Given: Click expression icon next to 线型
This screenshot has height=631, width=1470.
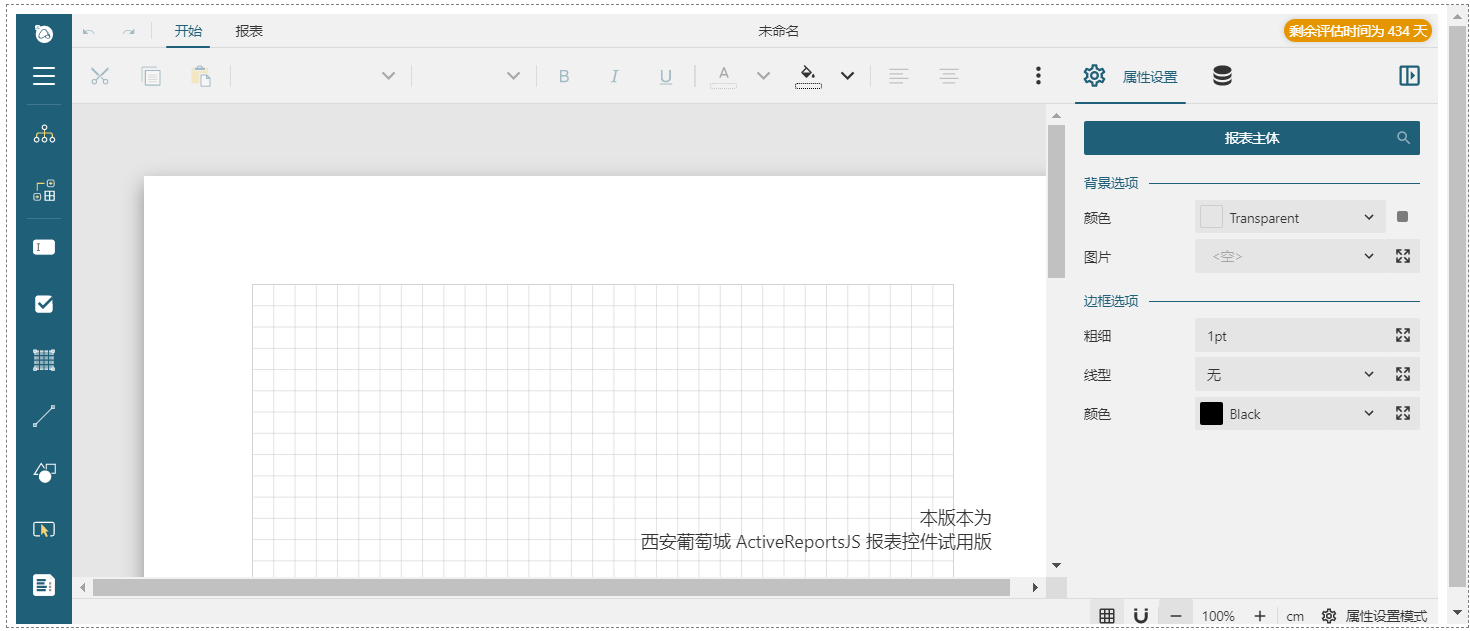Looking at the screenshot, I should pos(1403,374).
